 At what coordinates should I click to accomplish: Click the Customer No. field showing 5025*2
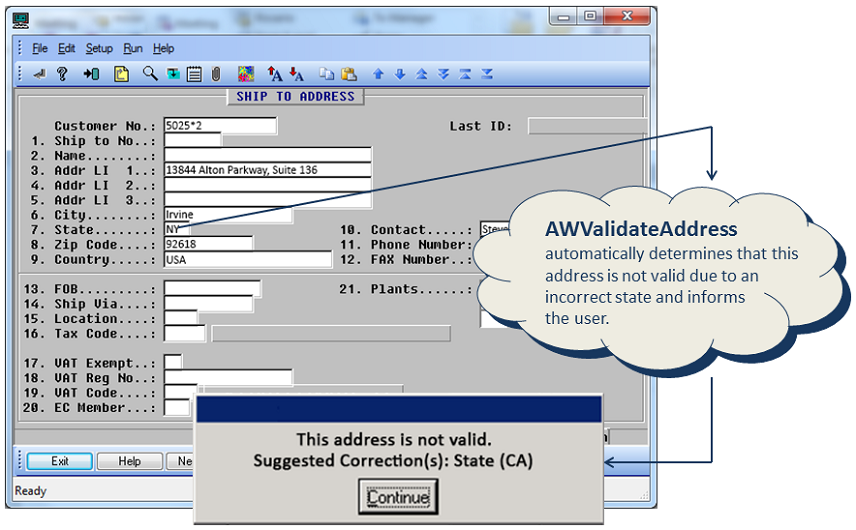[220, 126]
